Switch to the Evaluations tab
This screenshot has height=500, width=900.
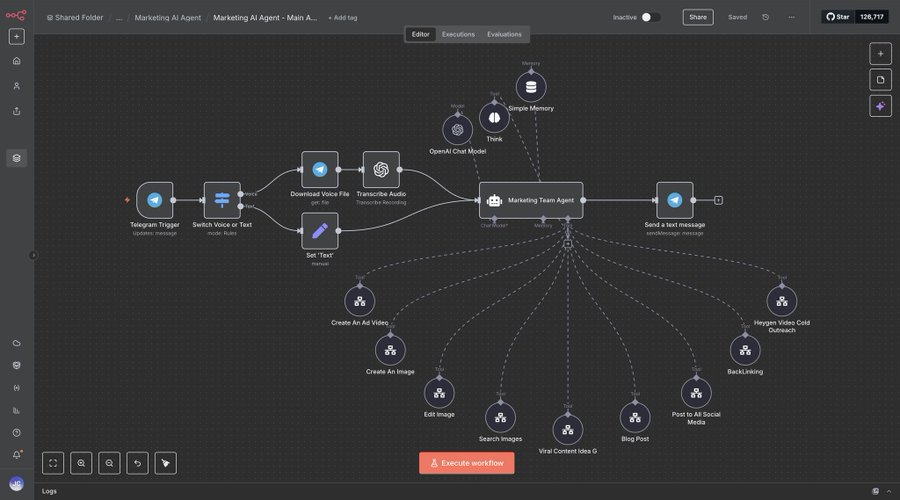pos(505,34)
